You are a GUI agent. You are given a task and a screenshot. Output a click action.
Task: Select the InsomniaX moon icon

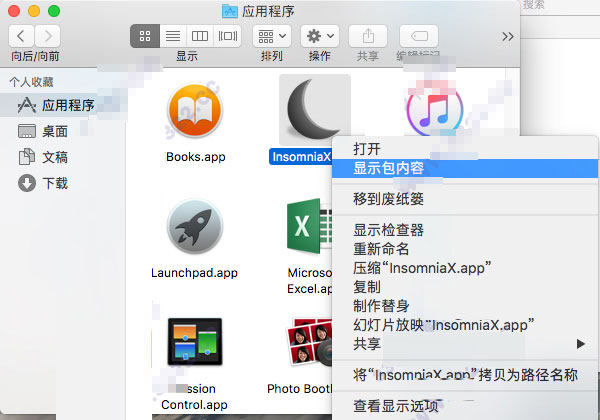pos(315,110)
